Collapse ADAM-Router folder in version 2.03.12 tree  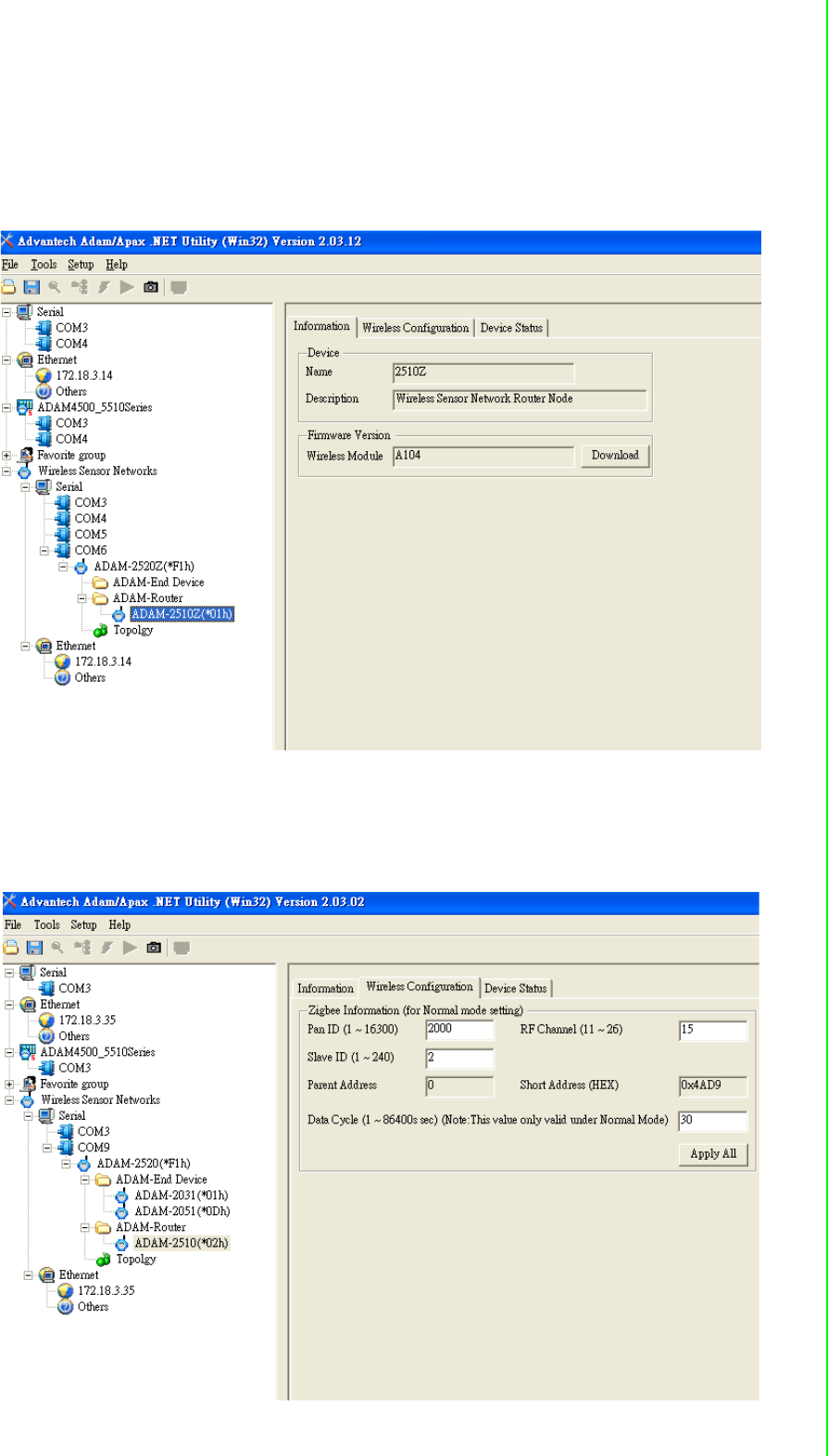[x=82, y=598]
